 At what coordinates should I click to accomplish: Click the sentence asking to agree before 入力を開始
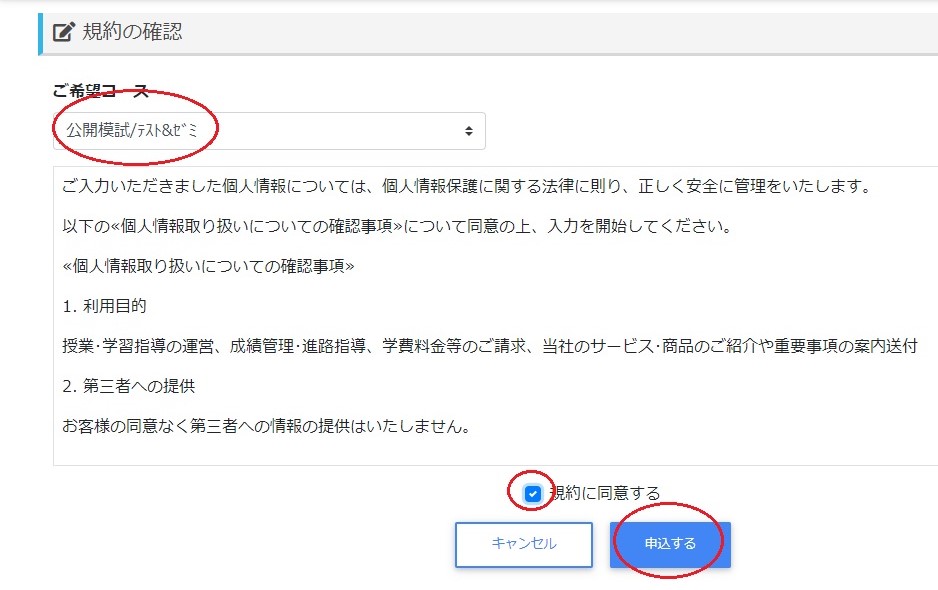tap(397, 226)
